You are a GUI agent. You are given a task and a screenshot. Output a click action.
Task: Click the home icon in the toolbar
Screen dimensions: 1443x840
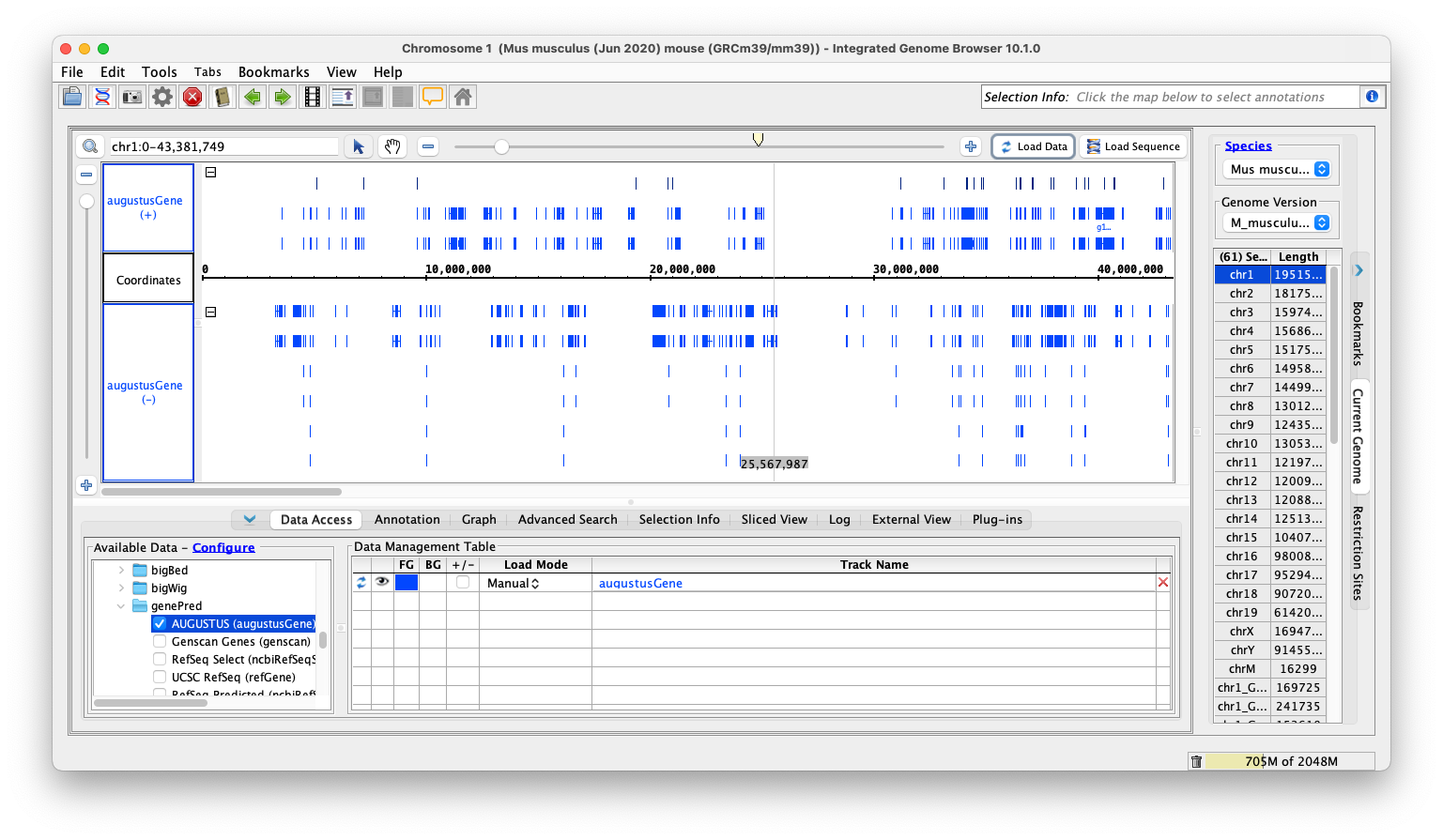point(462,97)
